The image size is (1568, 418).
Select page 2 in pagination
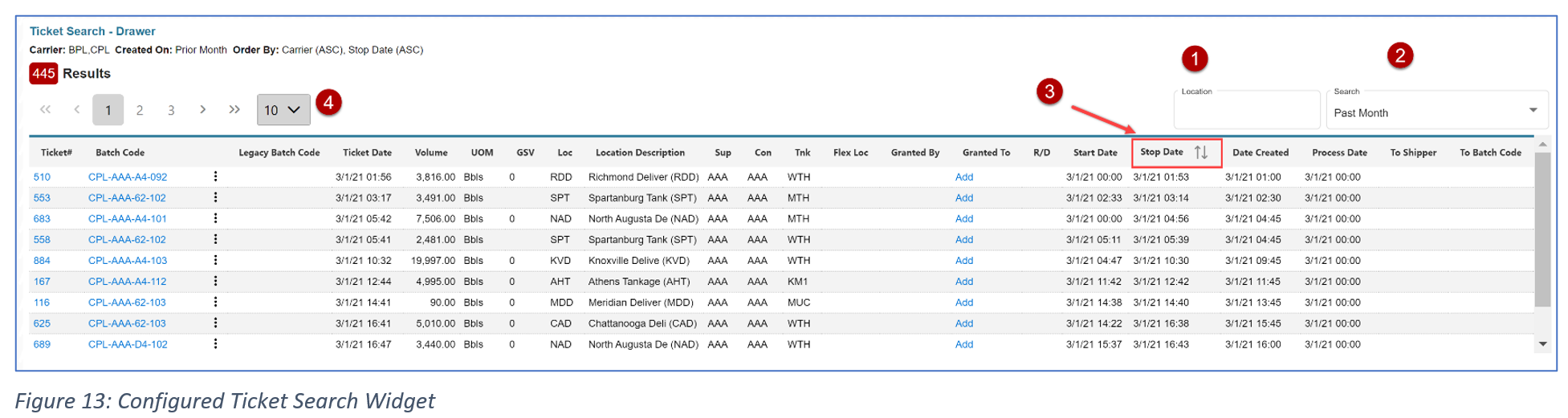[x=140, y=110]
